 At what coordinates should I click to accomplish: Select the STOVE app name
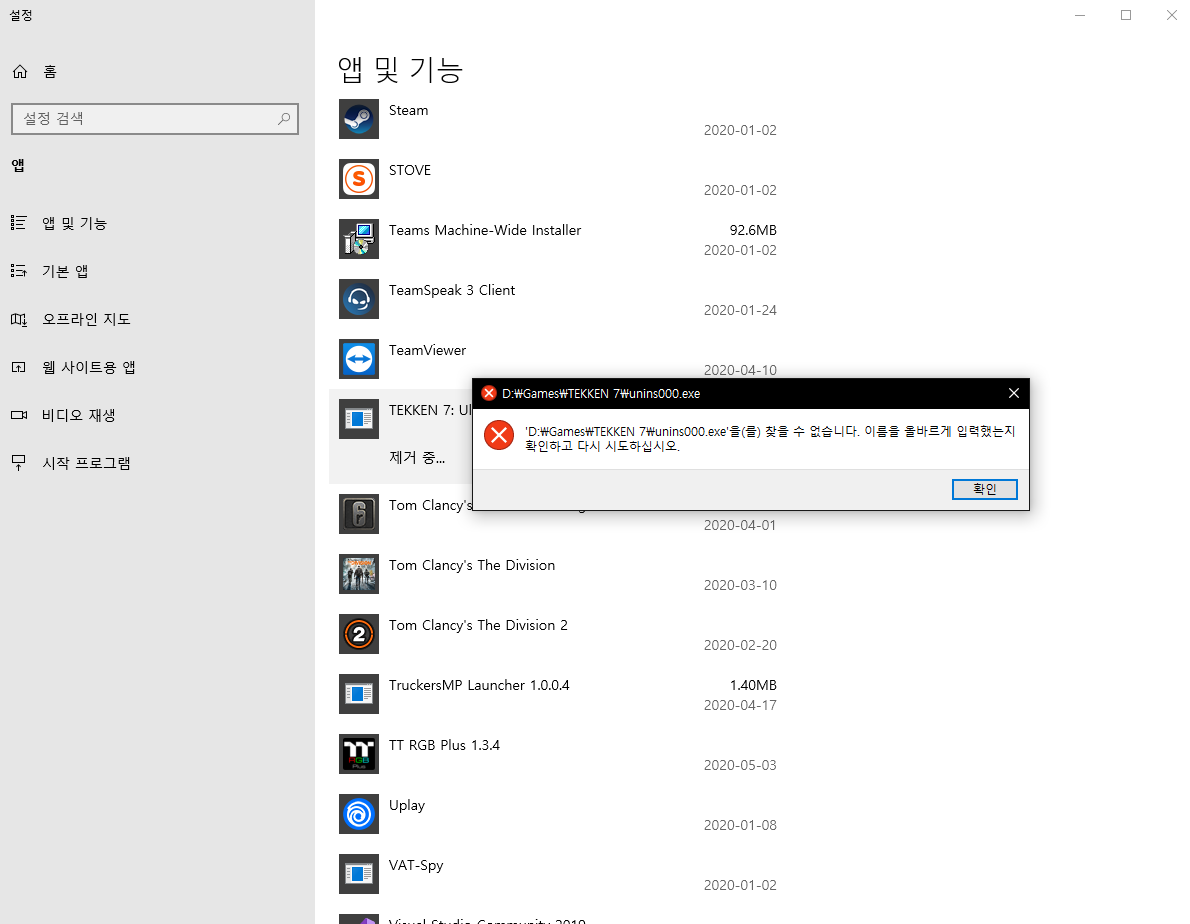(x=410, y=170)
